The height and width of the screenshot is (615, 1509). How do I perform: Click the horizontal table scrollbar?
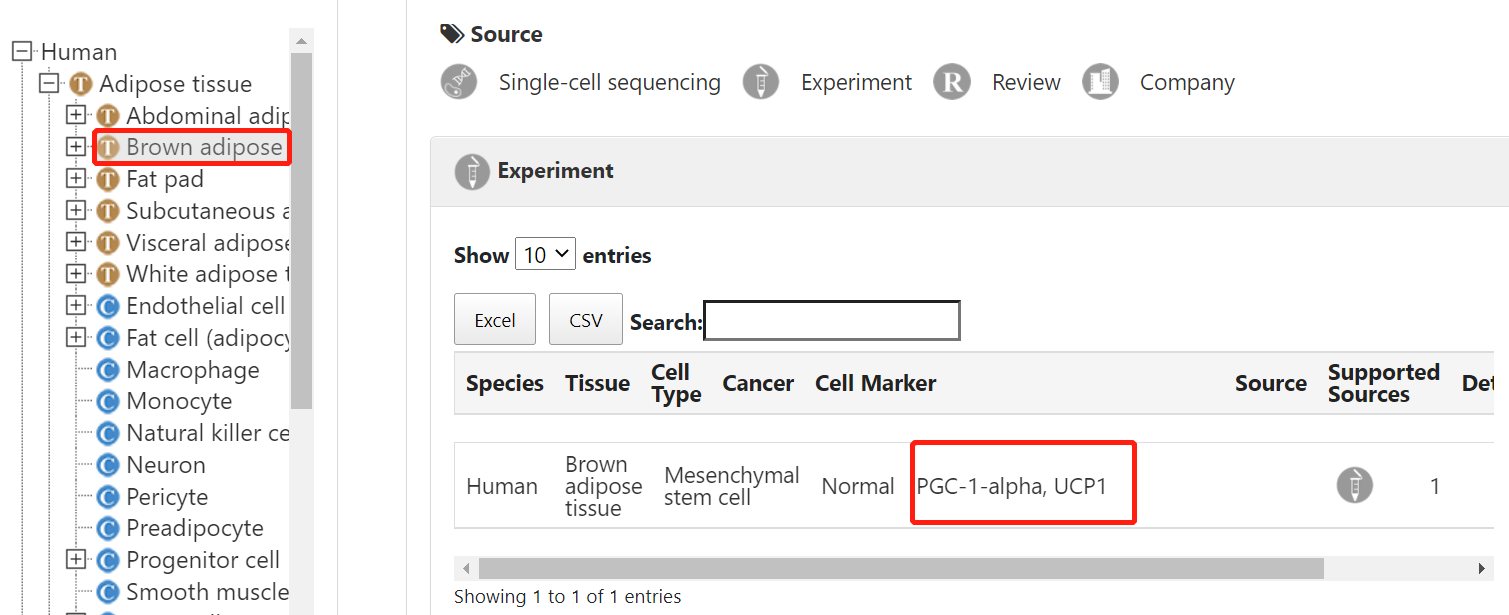(x=901, y=568)
